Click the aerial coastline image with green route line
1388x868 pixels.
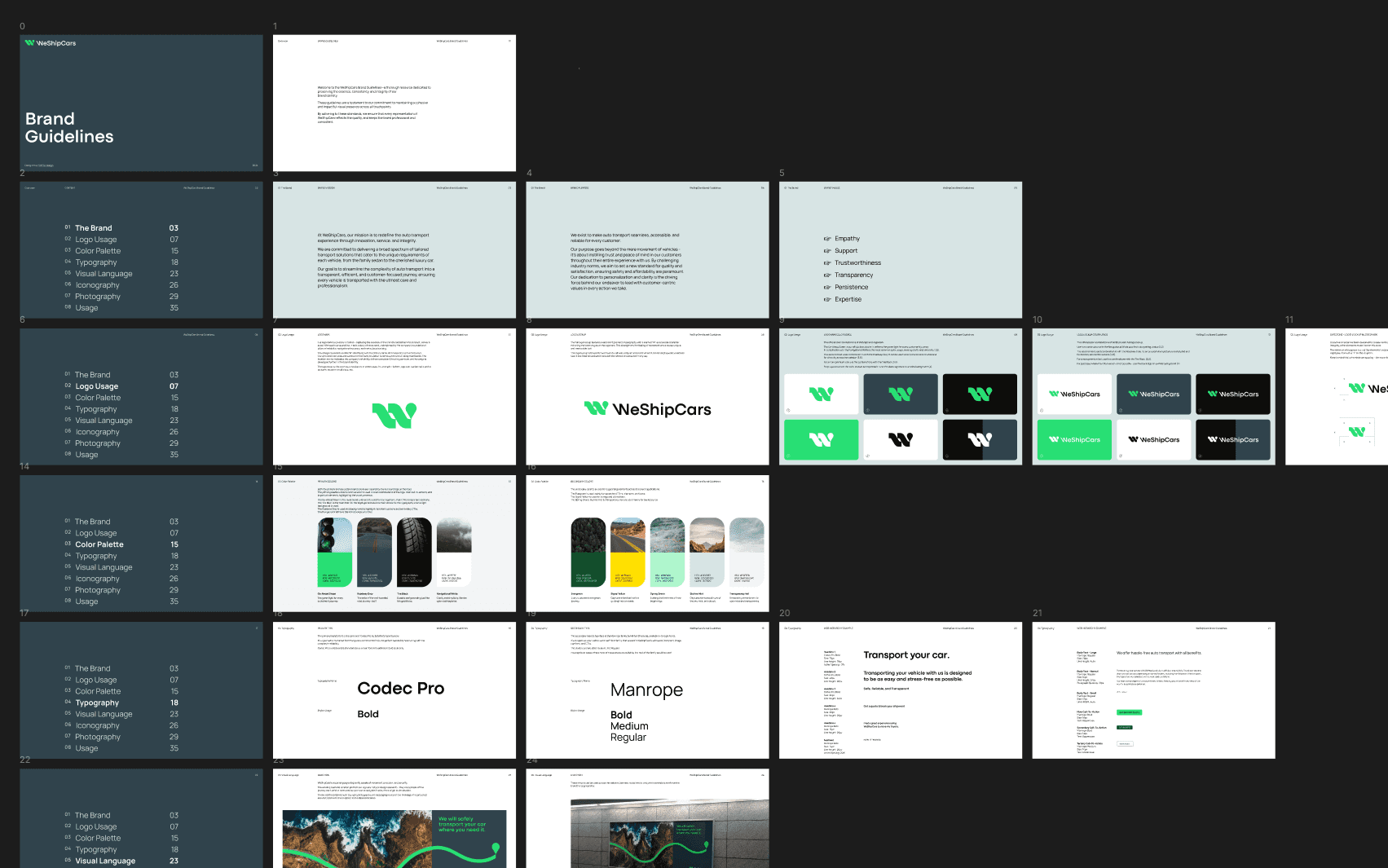point(394,839)
